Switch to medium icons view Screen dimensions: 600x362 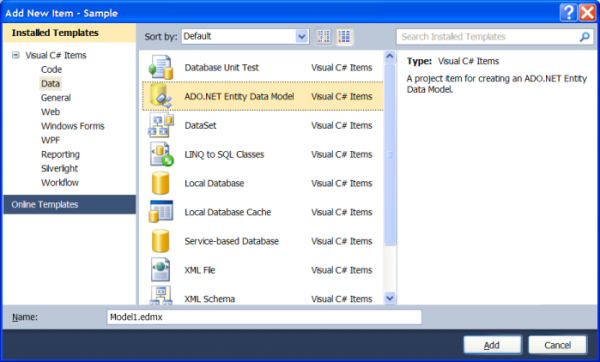(344, 37)
